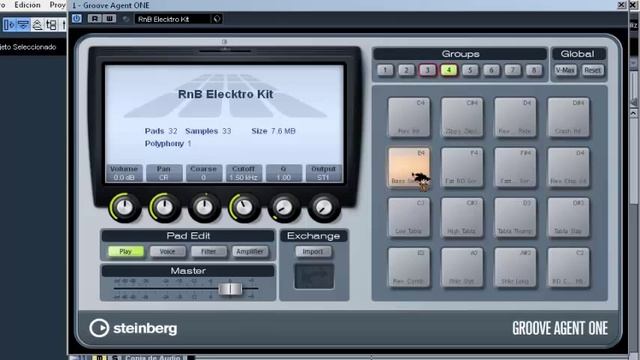Click the Output knob
This screenshot has height=360, width=640.
tap(323, 208)
